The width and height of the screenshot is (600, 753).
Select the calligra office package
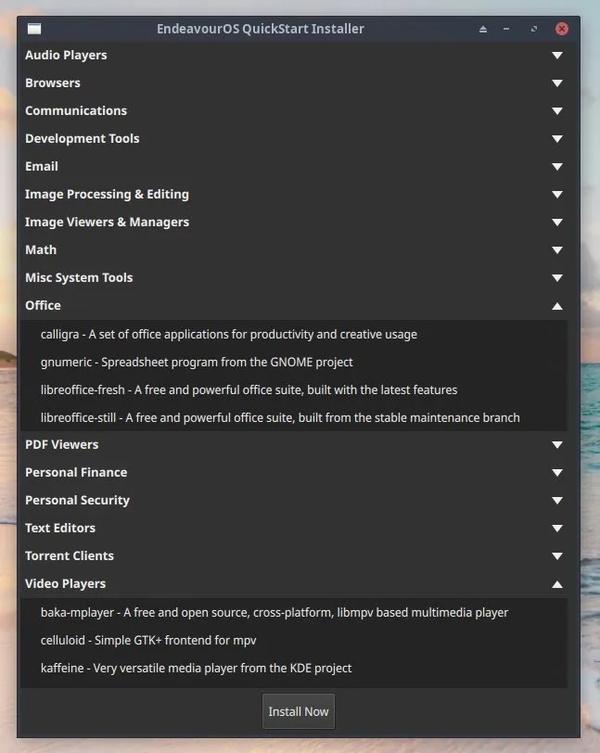[x=229, y=334]
